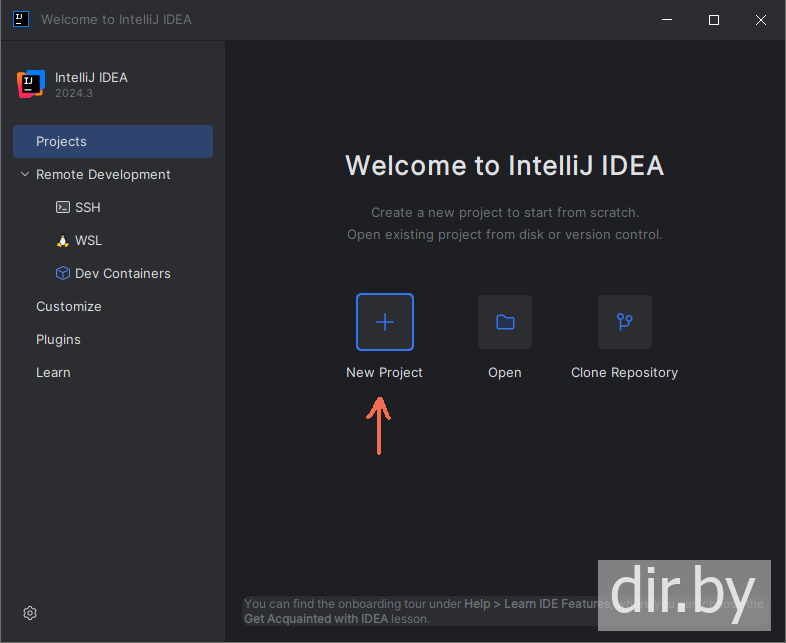This screenshot has width=786, height=643.
Task: Click IntelliJ icon in title bar
Action: click(x=21, y=19)
